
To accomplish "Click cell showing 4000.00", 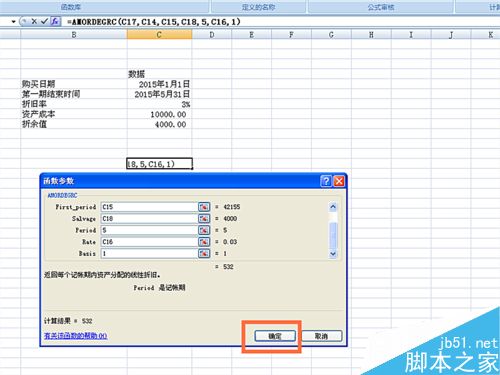I will 159,124.
